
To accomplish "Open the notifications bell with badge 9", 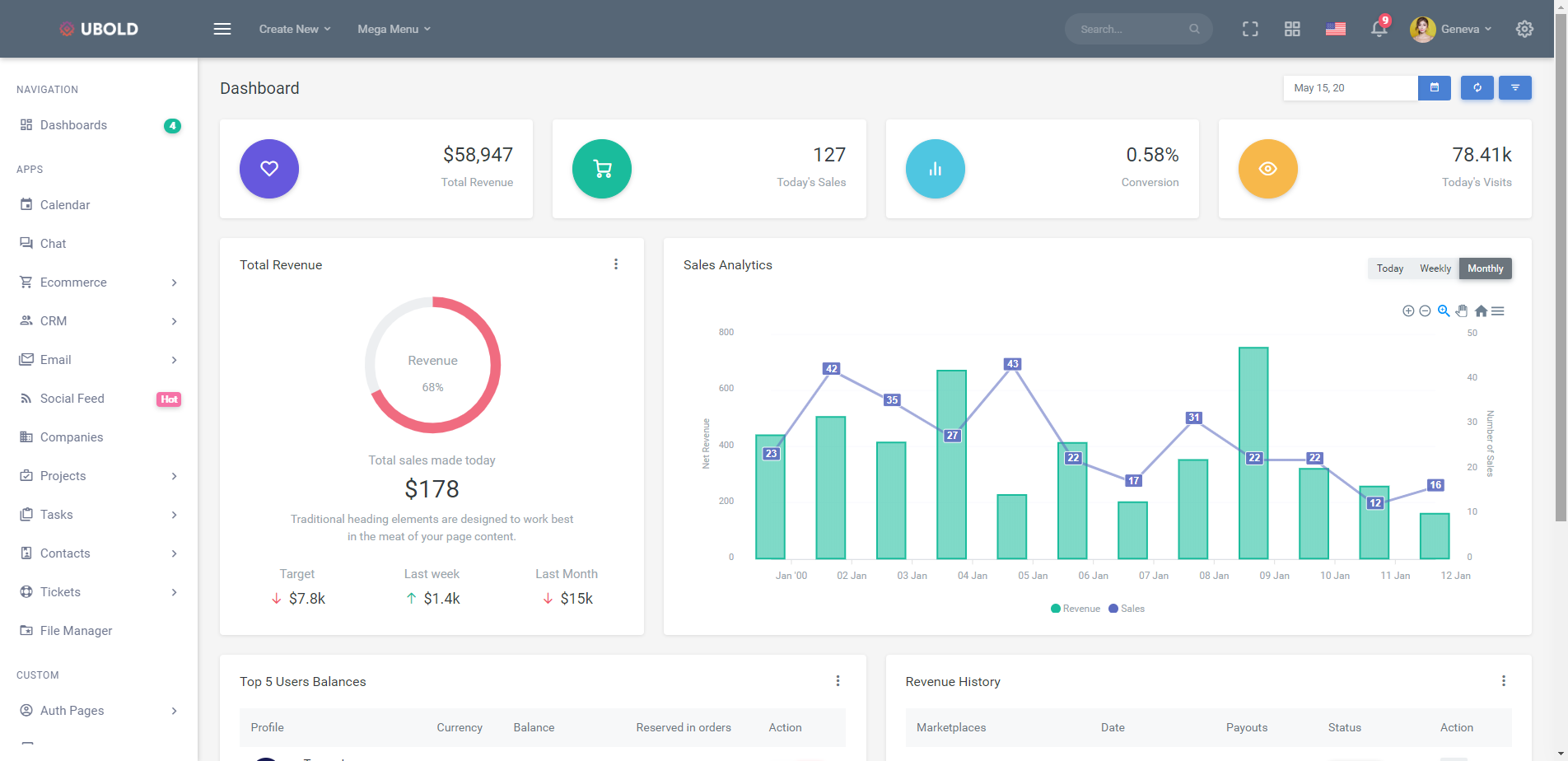I will 1379,29.
